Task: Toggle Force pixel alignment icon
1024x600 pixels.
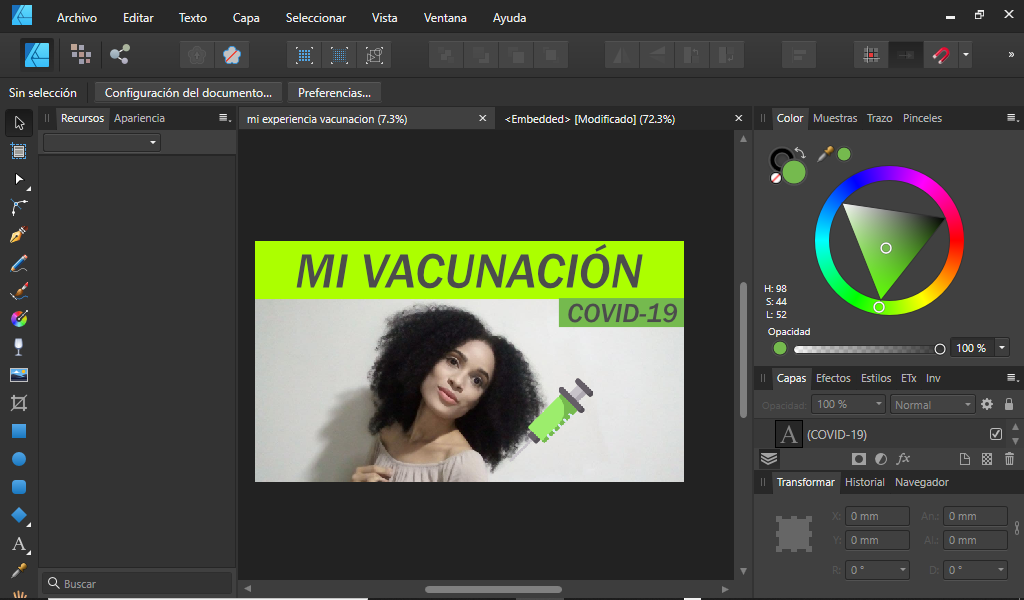Action: click(871, 55)
